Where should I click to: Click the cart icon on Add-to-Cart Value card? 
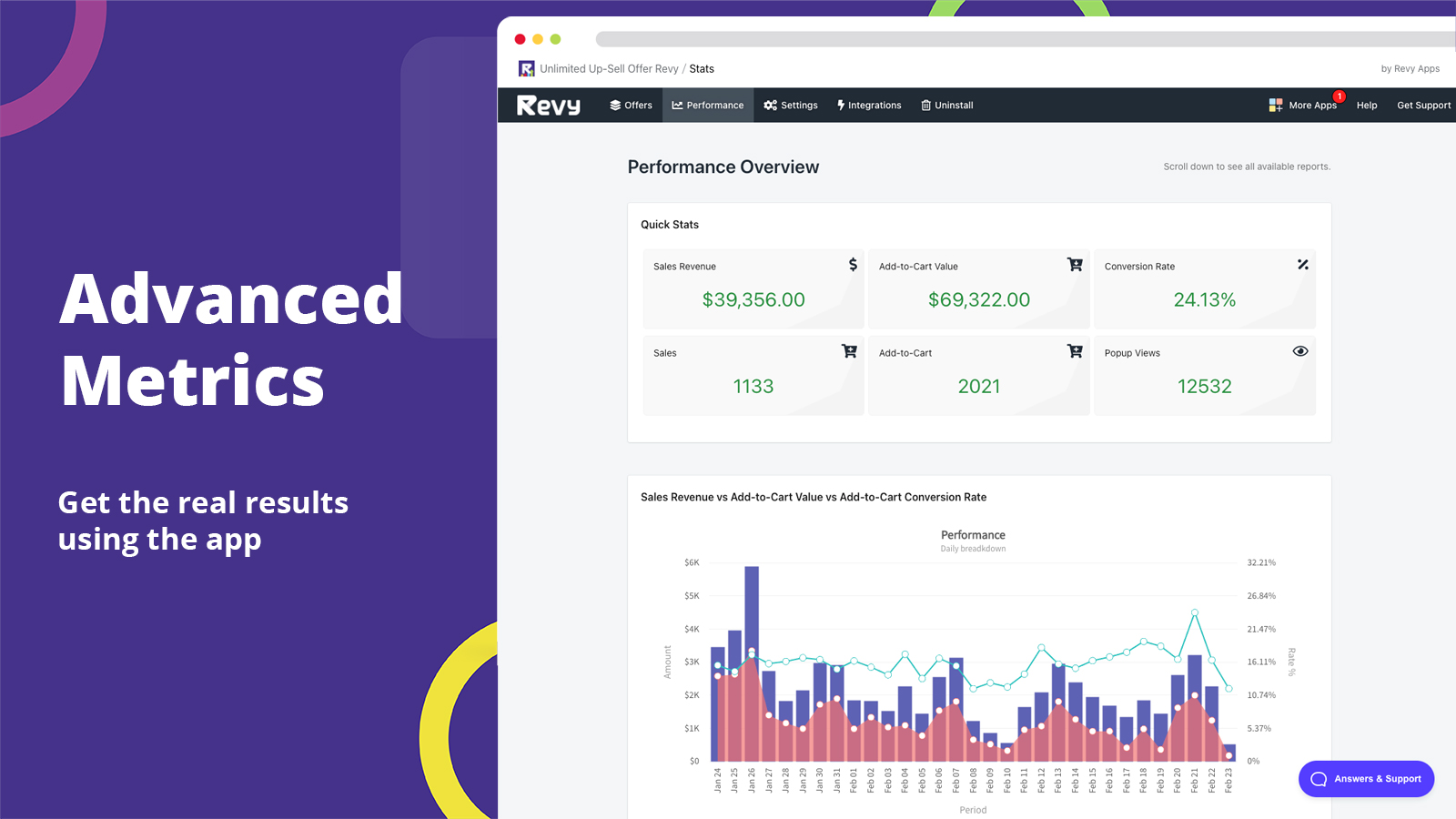1075,264
